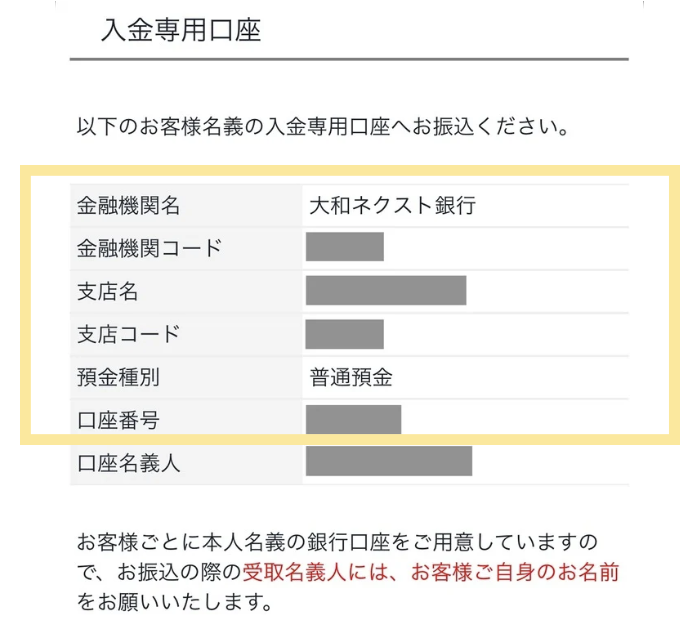Viewport: 694px width, 642px height.
Task: Click the masked 金融機関コード value
Action: point(344,246)
